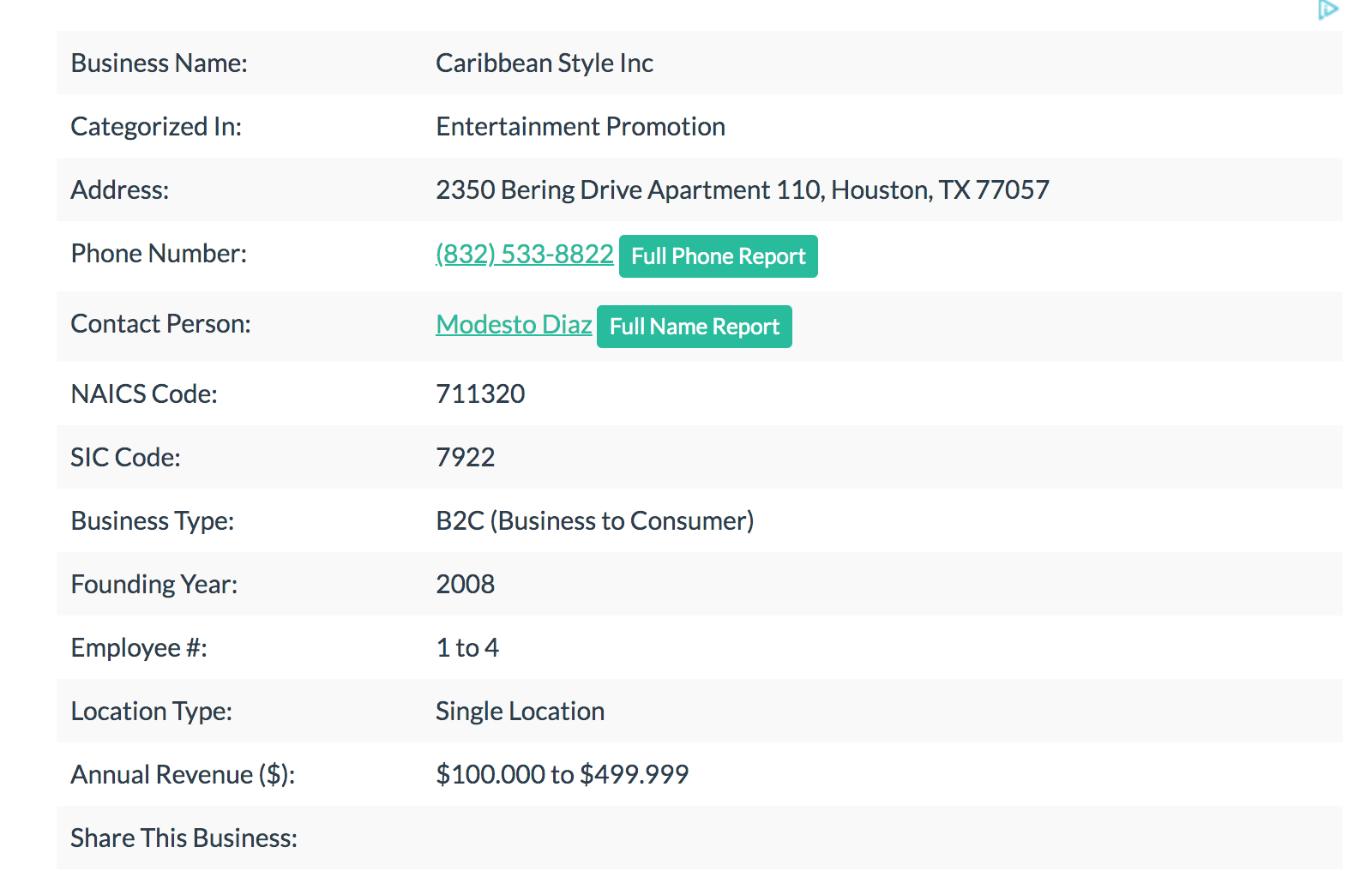This screenshot has width=1372, height=871.
Task: Click the SIC code value 7922
Action: coord(465,458)
